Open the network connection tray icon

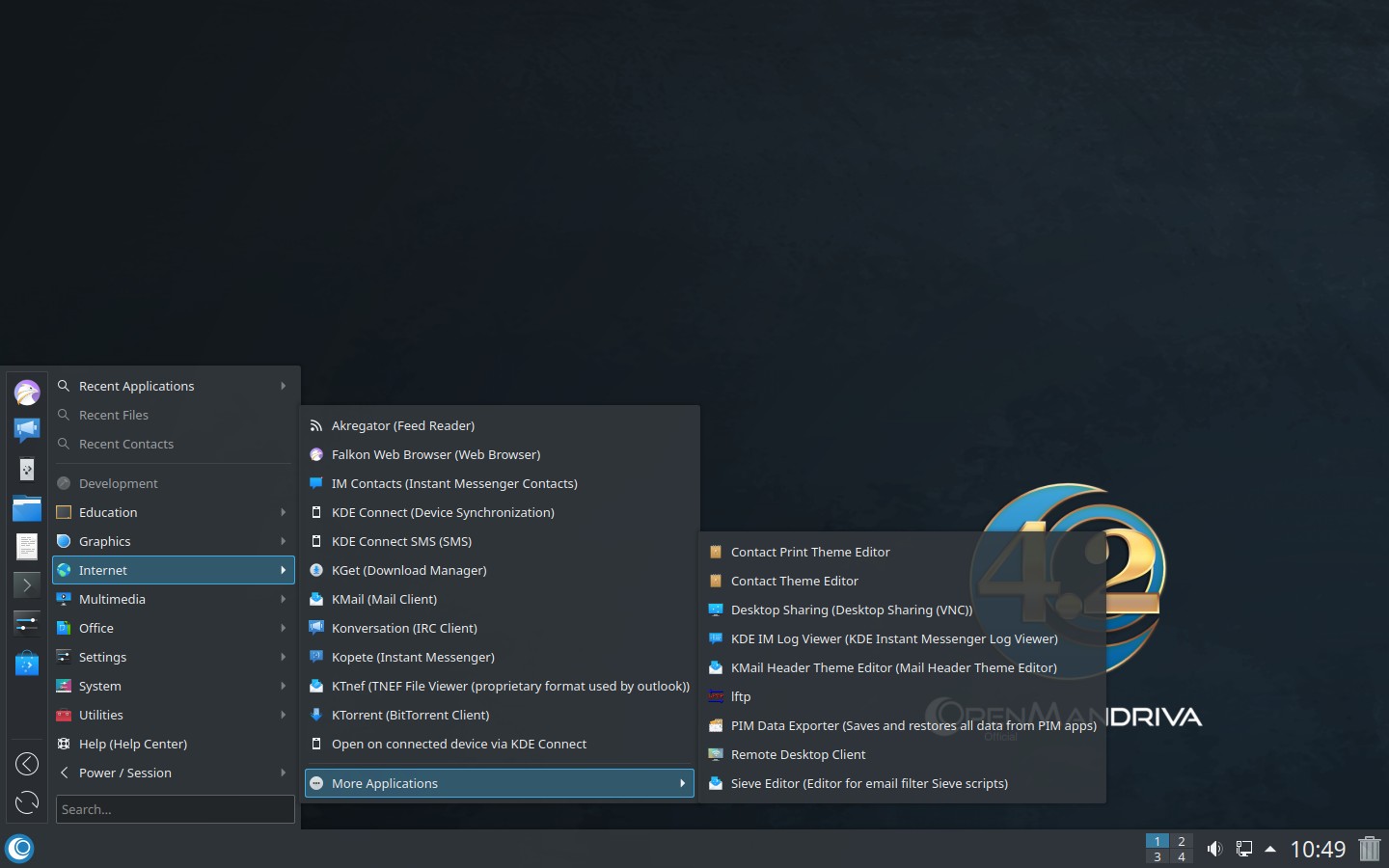pos(1244,849)
